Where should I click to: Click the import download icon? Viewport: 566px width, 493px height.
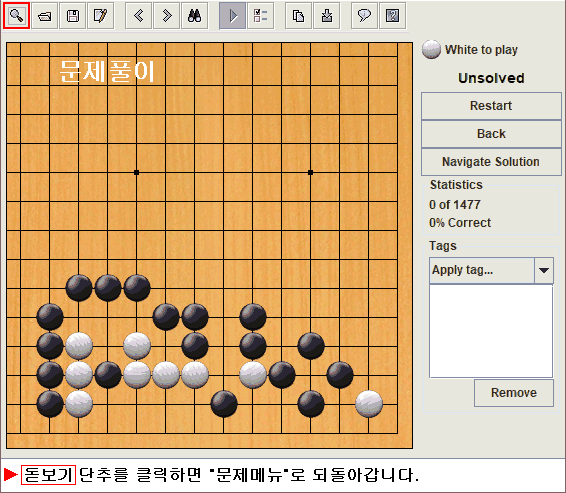[327, 16]
